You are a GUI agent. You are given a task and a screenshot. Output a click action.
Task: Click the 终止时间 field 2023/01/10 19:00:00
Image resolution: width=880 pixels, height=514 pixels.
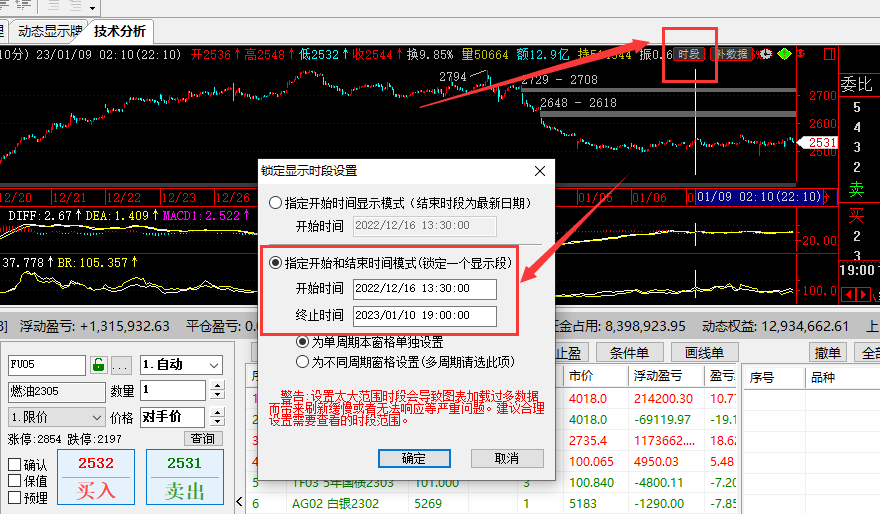(425, 315)
